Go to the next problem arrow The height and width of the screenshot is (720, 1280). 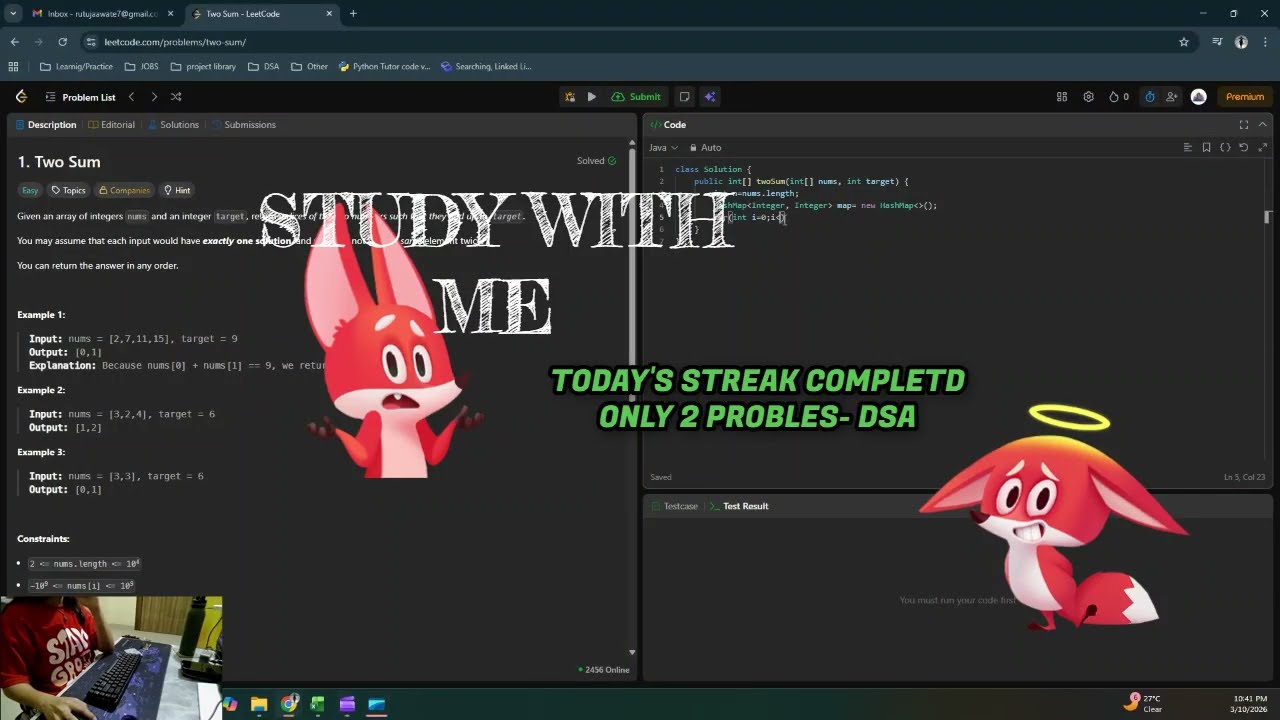point(154,97)
